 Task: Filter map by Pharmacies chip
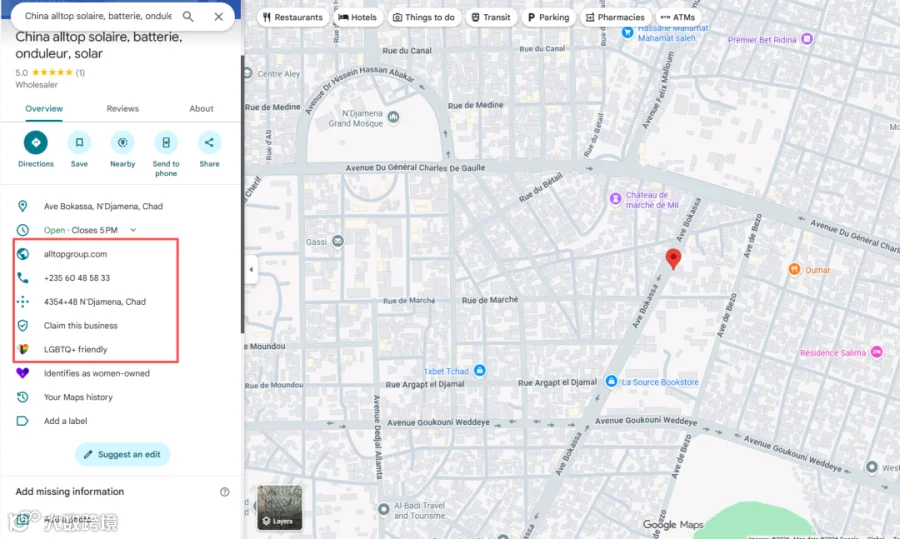point(615,17)
